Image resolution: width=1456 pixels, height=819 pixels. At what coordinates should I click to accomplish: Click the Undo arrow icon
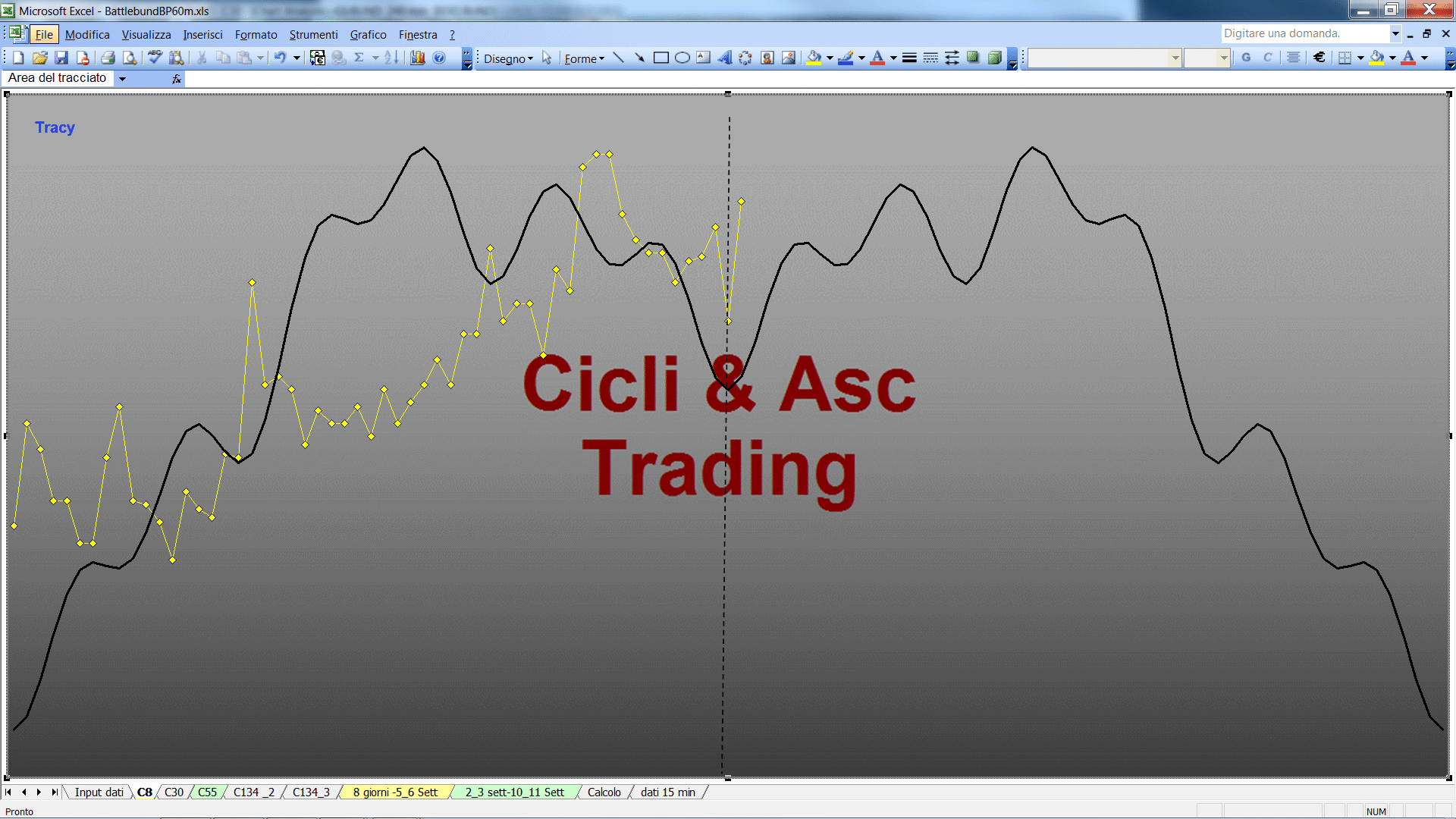[x=280, y=58]
